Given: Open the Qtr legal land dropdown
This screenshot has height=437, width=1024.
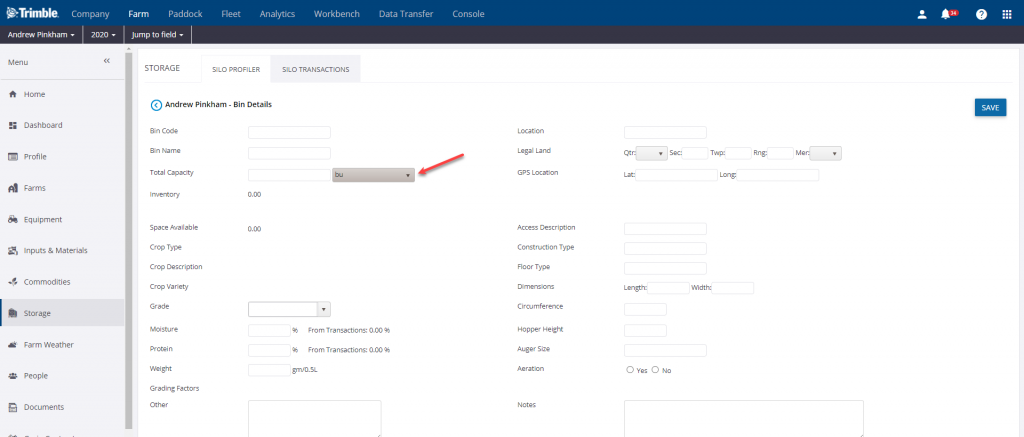Looking at the screenshot, I should 650,154.
